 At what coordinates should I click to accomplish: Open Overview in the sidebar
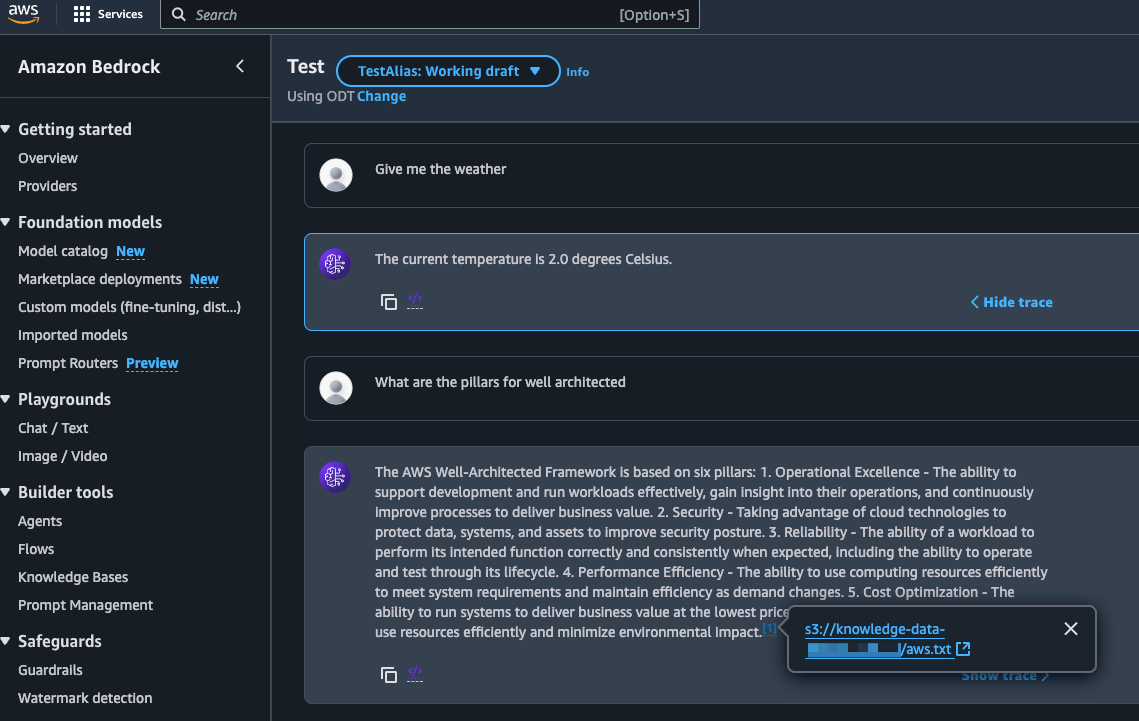tap(48, 158)
